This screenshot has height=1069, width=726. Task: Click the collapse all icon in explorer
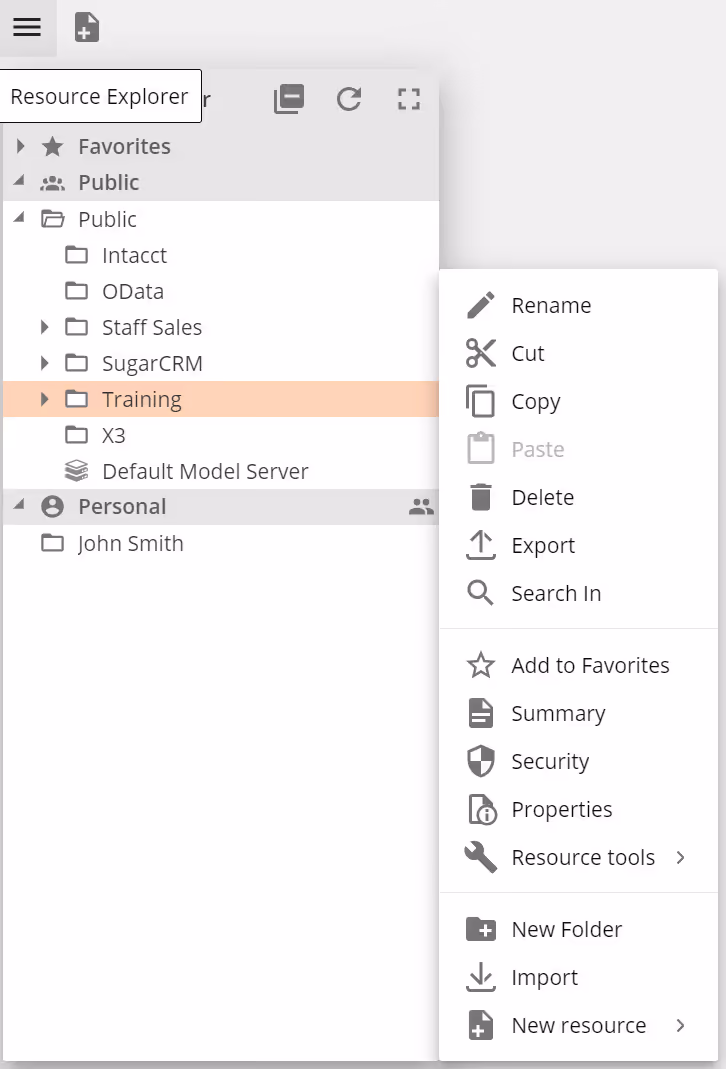click(x=289, y=99)
